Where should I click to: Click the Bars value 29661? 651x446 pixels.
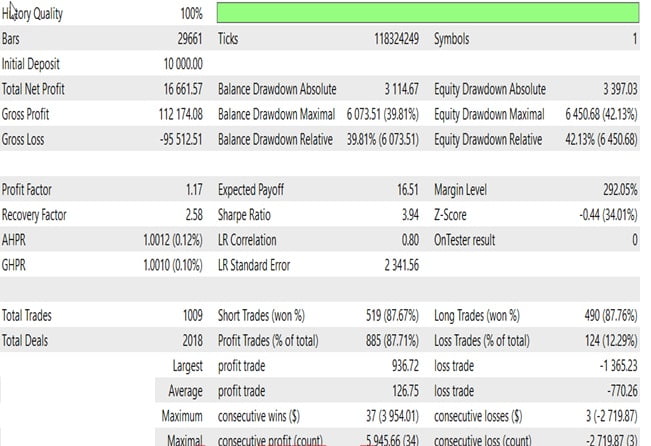click(x=188, y=40)
